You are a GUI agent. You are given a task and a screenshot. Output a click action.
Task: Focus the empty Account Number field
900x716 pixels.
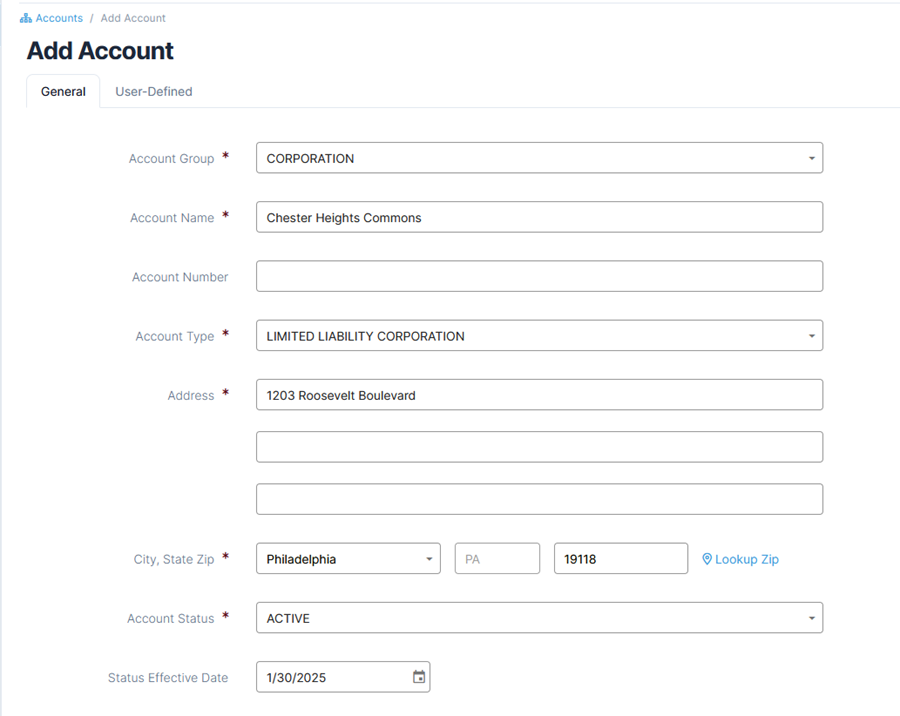tap(540, 276)
